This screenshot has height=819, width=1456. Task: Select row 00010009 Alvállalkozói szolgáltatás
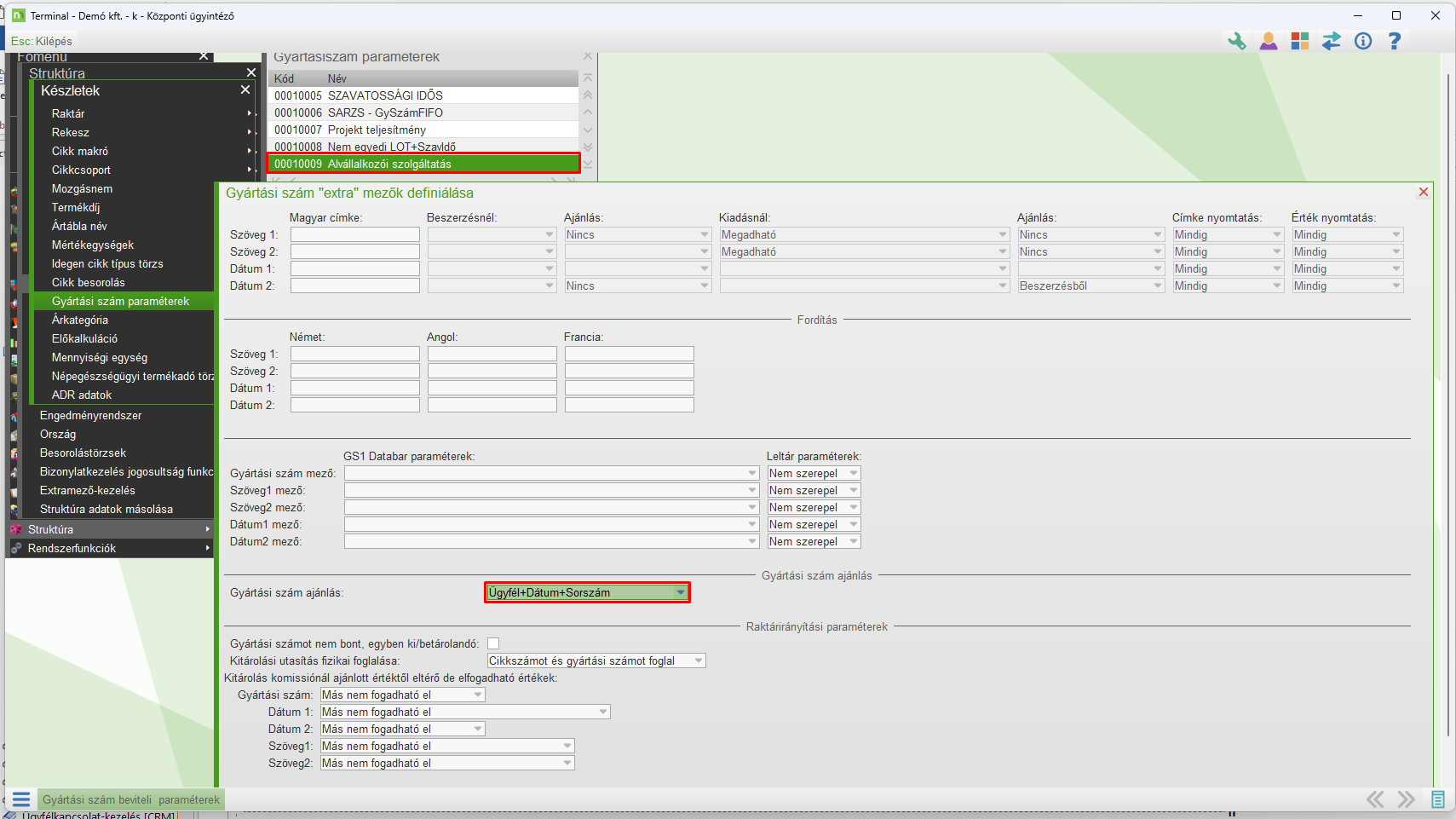tap(423, 164)
